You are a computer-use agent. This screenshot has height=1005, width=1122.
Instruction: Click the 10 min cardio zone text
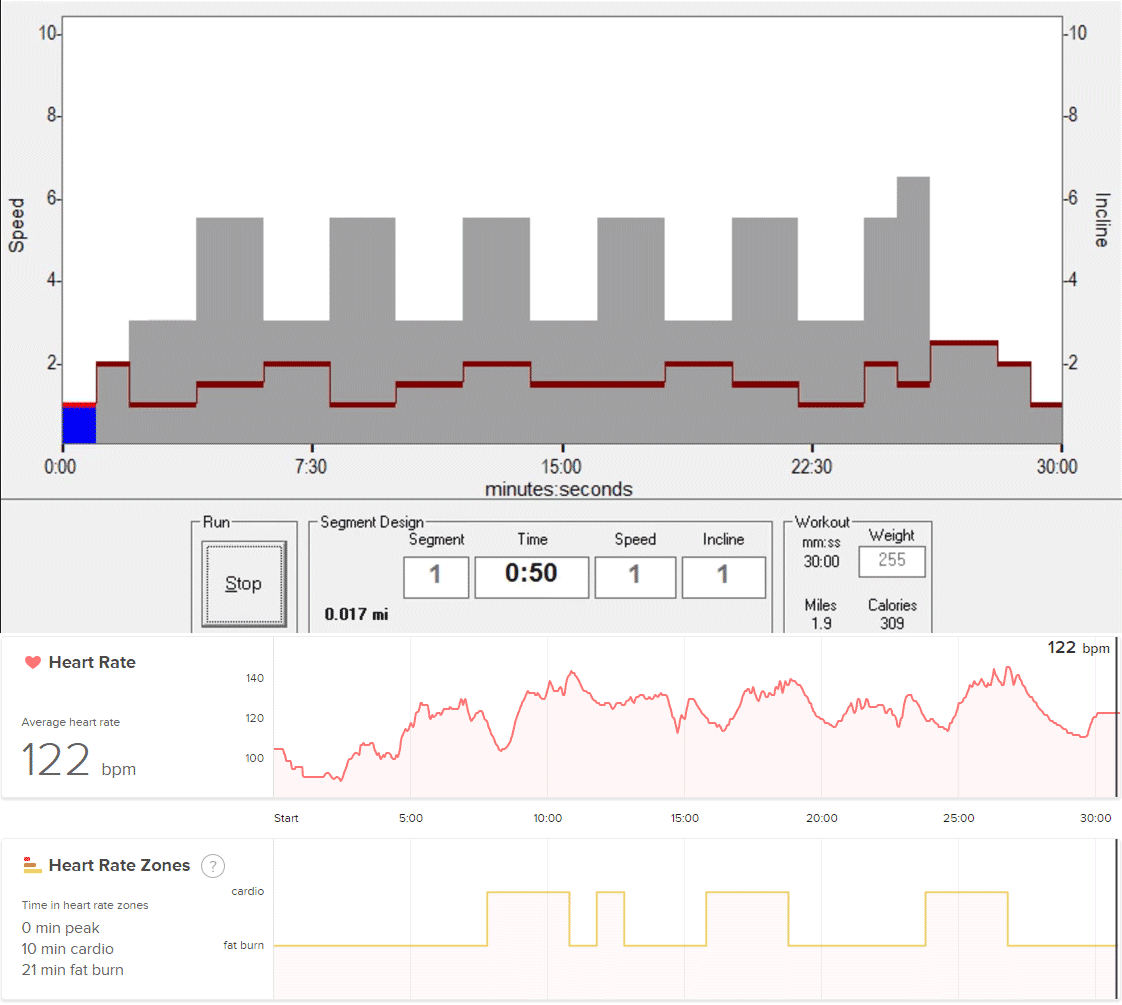(68, 949)
